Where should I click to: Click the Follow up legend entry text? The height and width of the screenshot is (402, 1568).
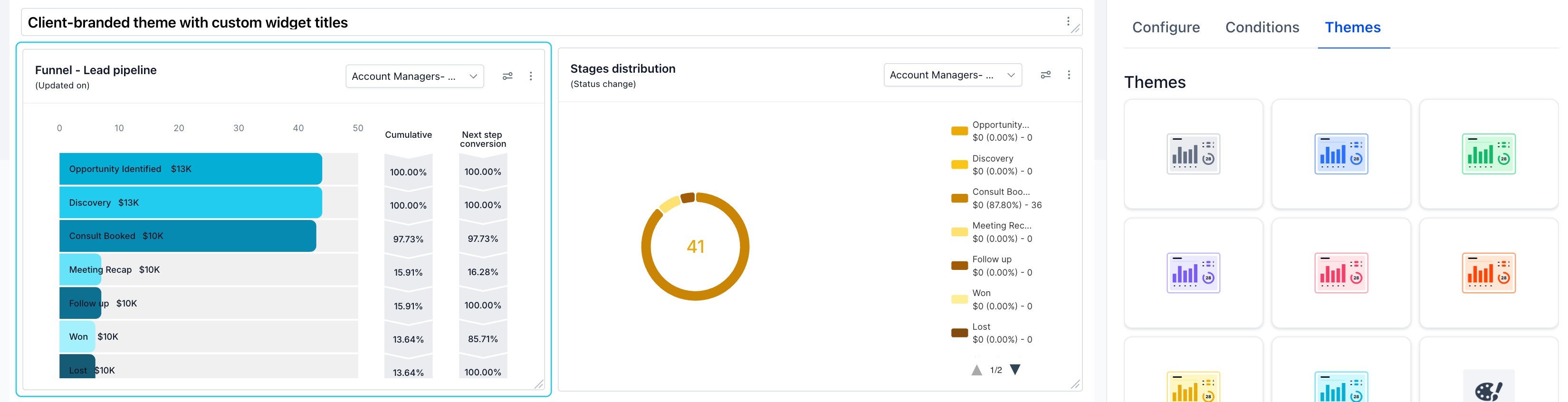click(x=1002, y=266)
